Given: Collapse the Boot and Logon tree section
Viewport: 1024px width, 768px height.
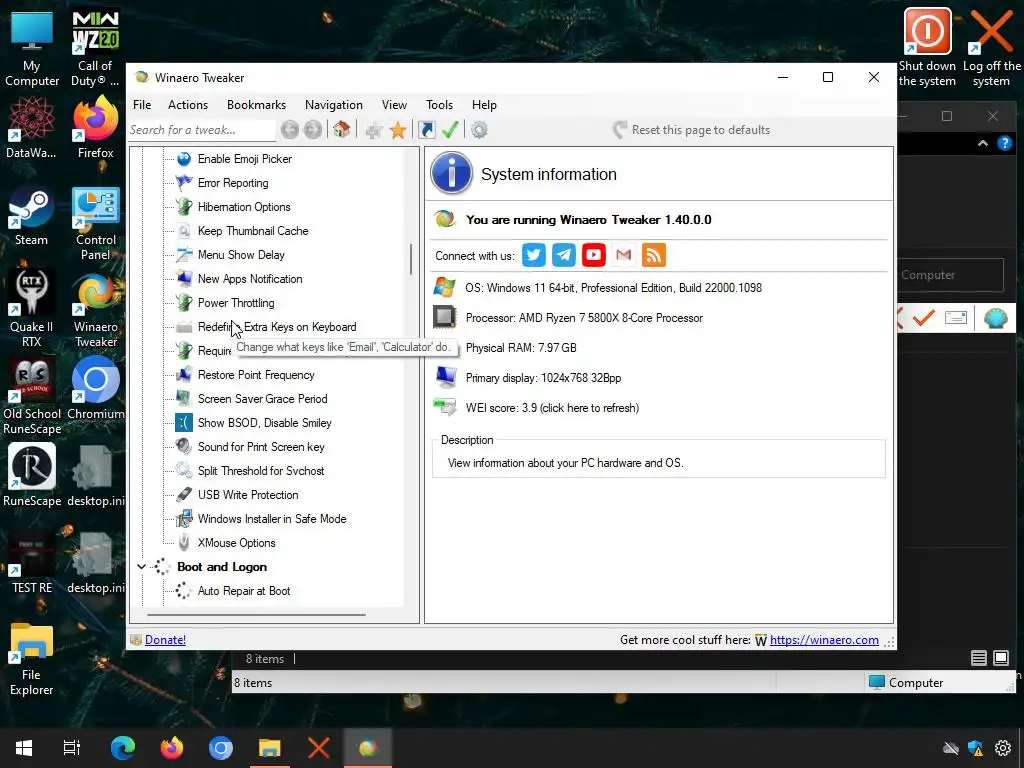Looking at the screenshot, I should (x=141, y=567).
